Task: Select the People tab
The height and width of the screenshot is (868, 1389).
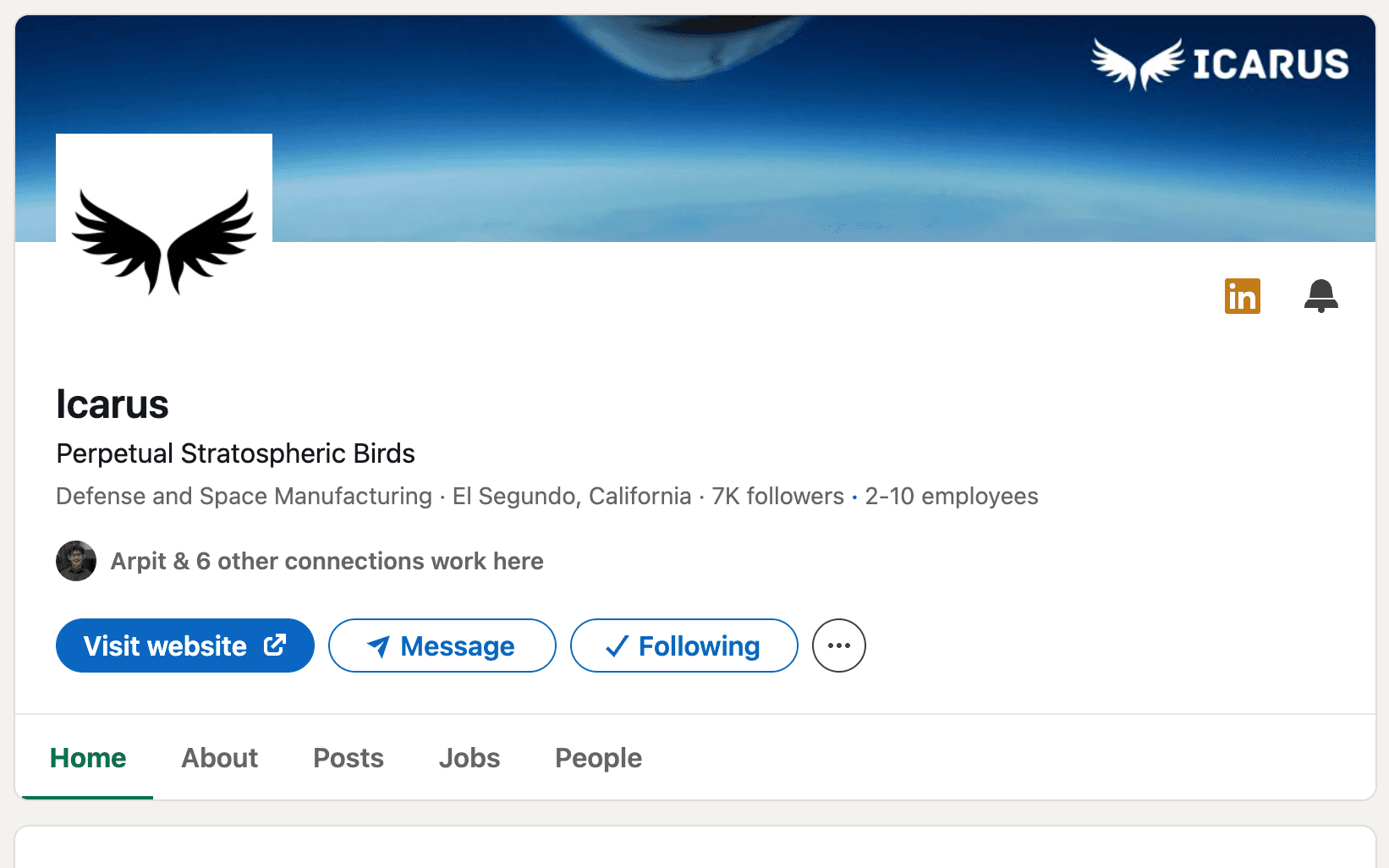Action: 598,758
